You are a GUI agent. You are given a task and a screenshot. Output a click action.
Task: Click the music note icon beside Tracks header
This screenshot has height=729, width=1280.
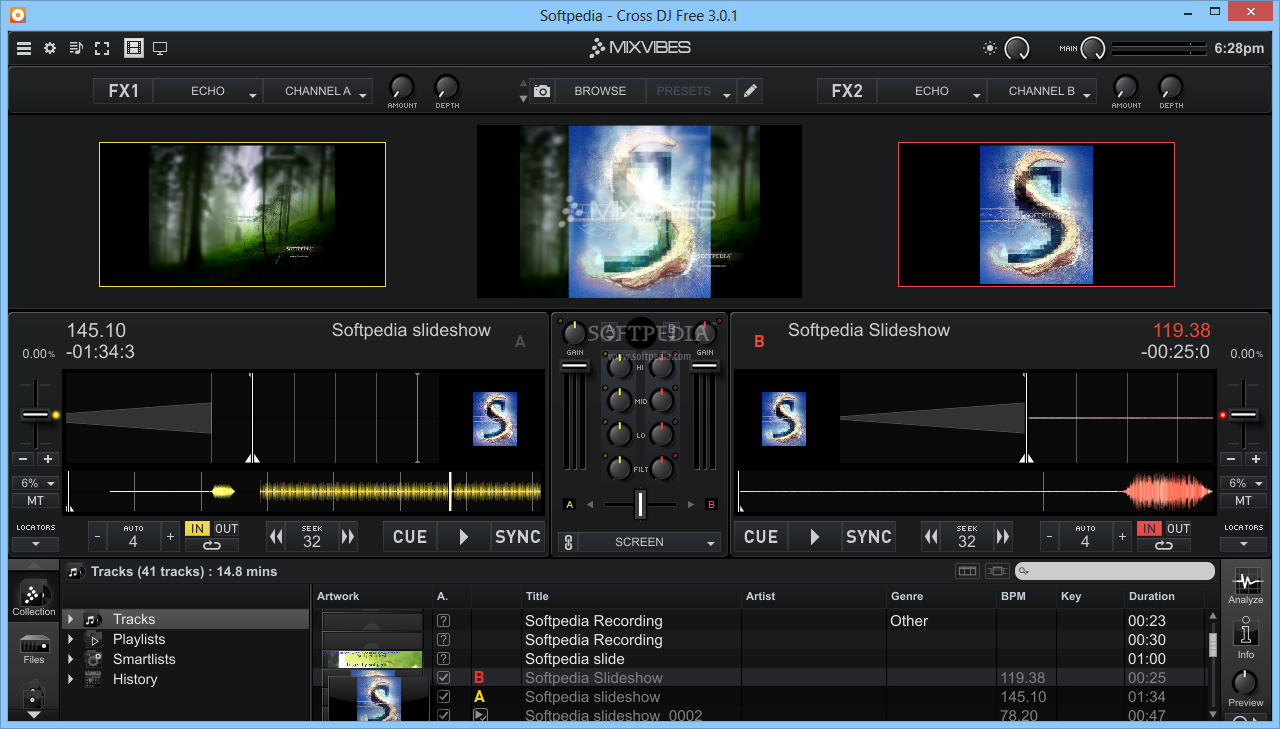point(74,572)
